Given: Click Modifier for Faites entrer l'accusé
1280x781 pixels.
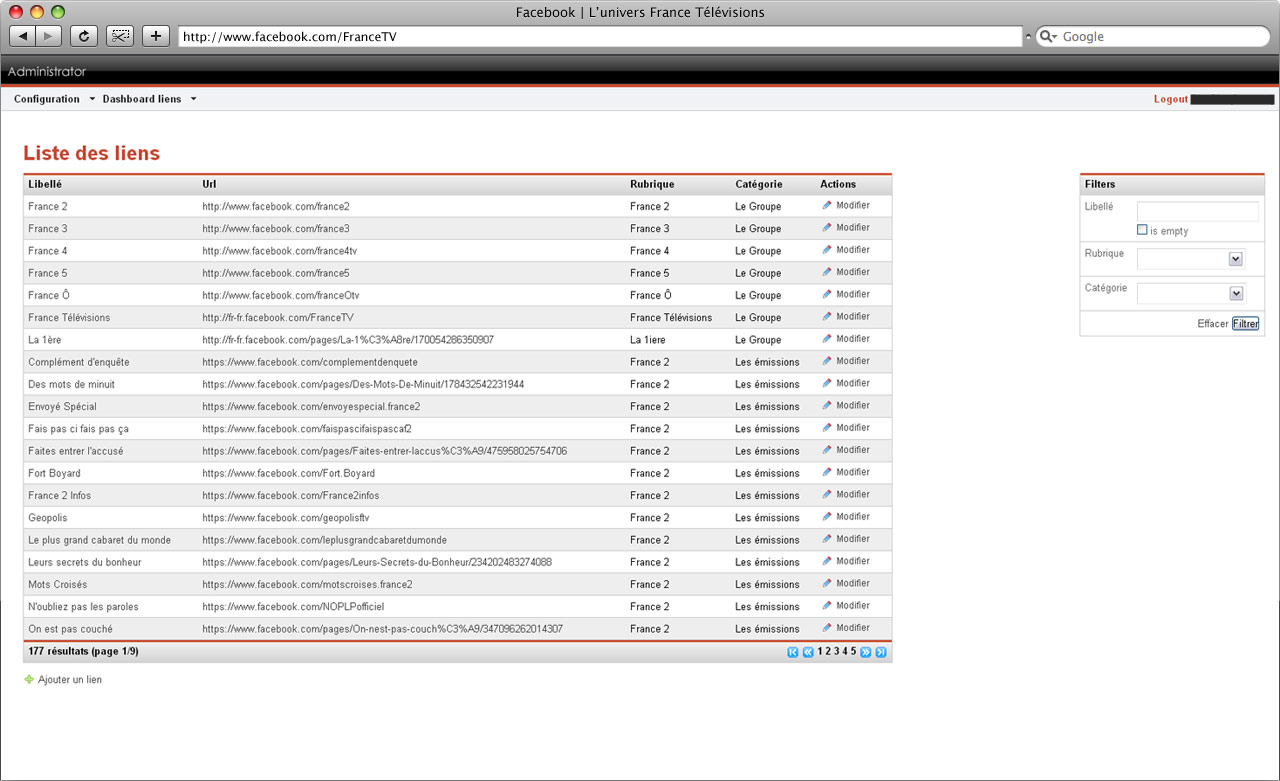Looking at the screenshot, I should pos(853,450).
